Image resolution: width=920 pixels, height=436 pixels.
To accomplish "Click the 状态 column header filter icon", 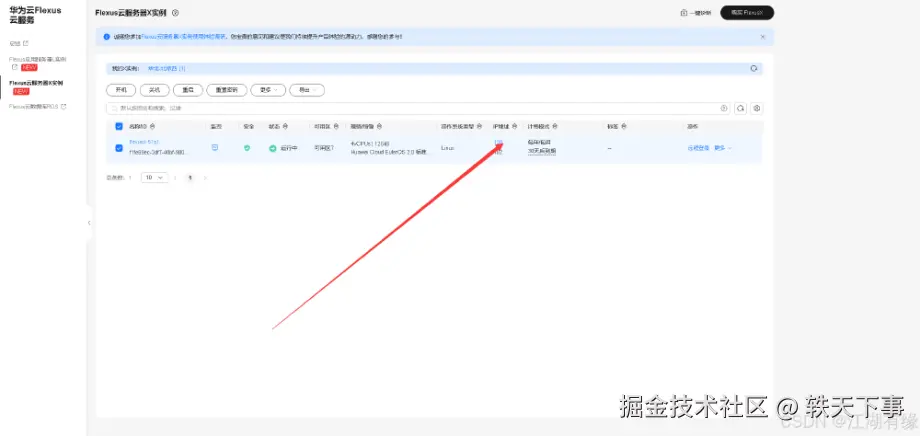I will pyautogui.click(x=286, y=126).
